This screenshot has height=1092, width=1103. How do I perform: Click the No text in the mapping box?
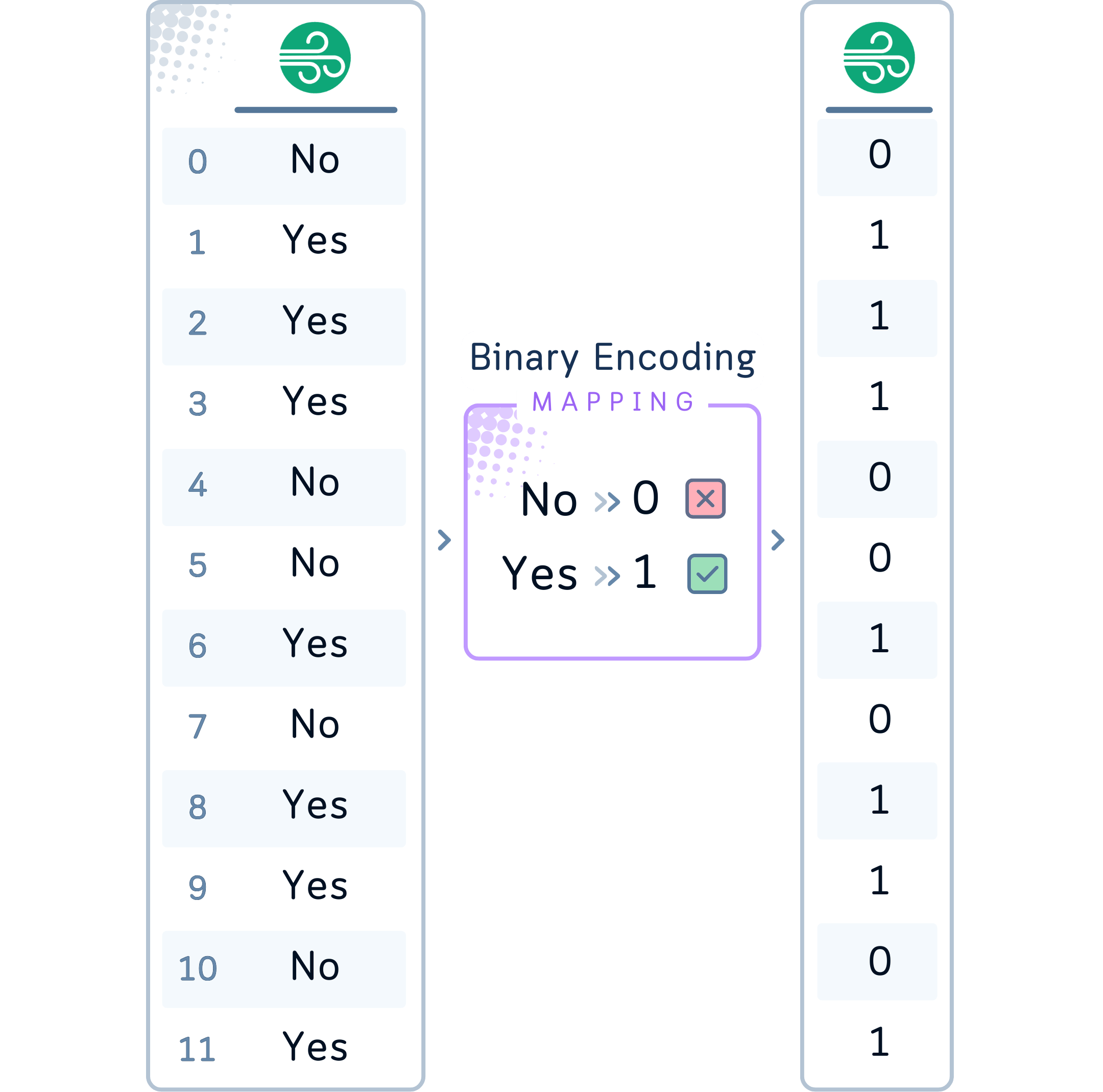pos(549,500)
